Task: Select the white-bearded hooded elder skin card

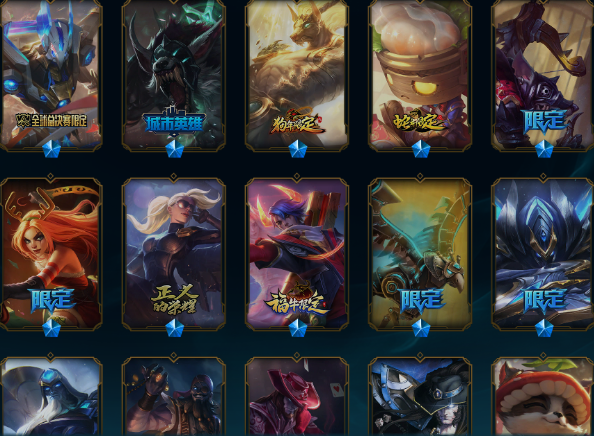Action: pyautogui.click(x=51, y=397)
